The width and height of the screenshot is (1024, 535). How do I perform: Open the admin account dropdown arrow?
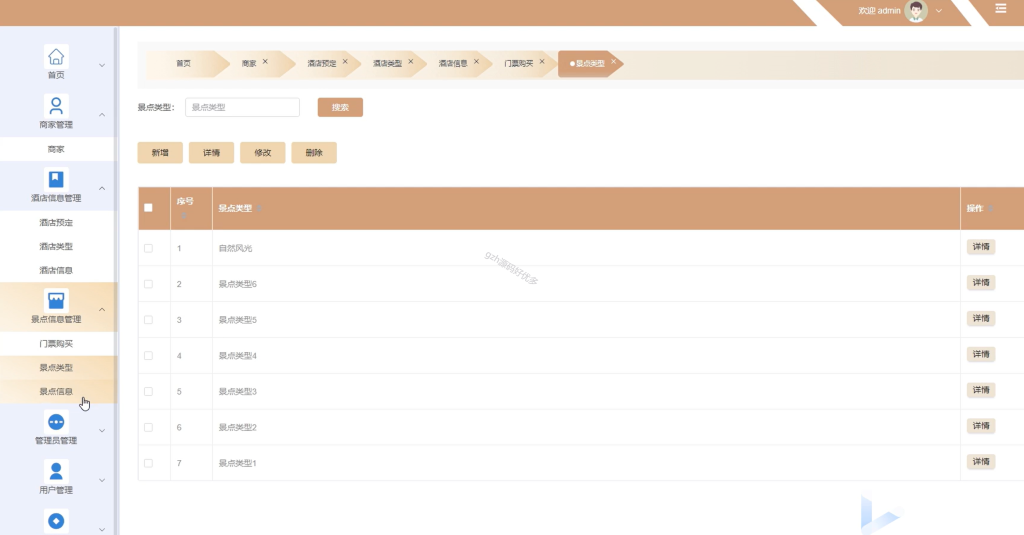click(x=938, y=10)
